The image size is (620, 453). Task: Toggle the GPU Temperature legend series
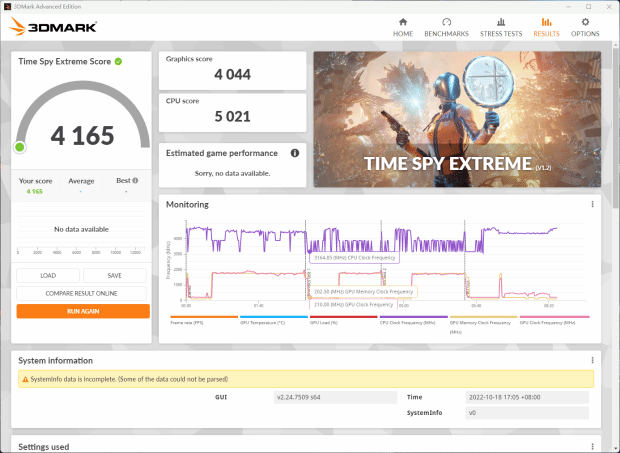click(x=274, y=320)
